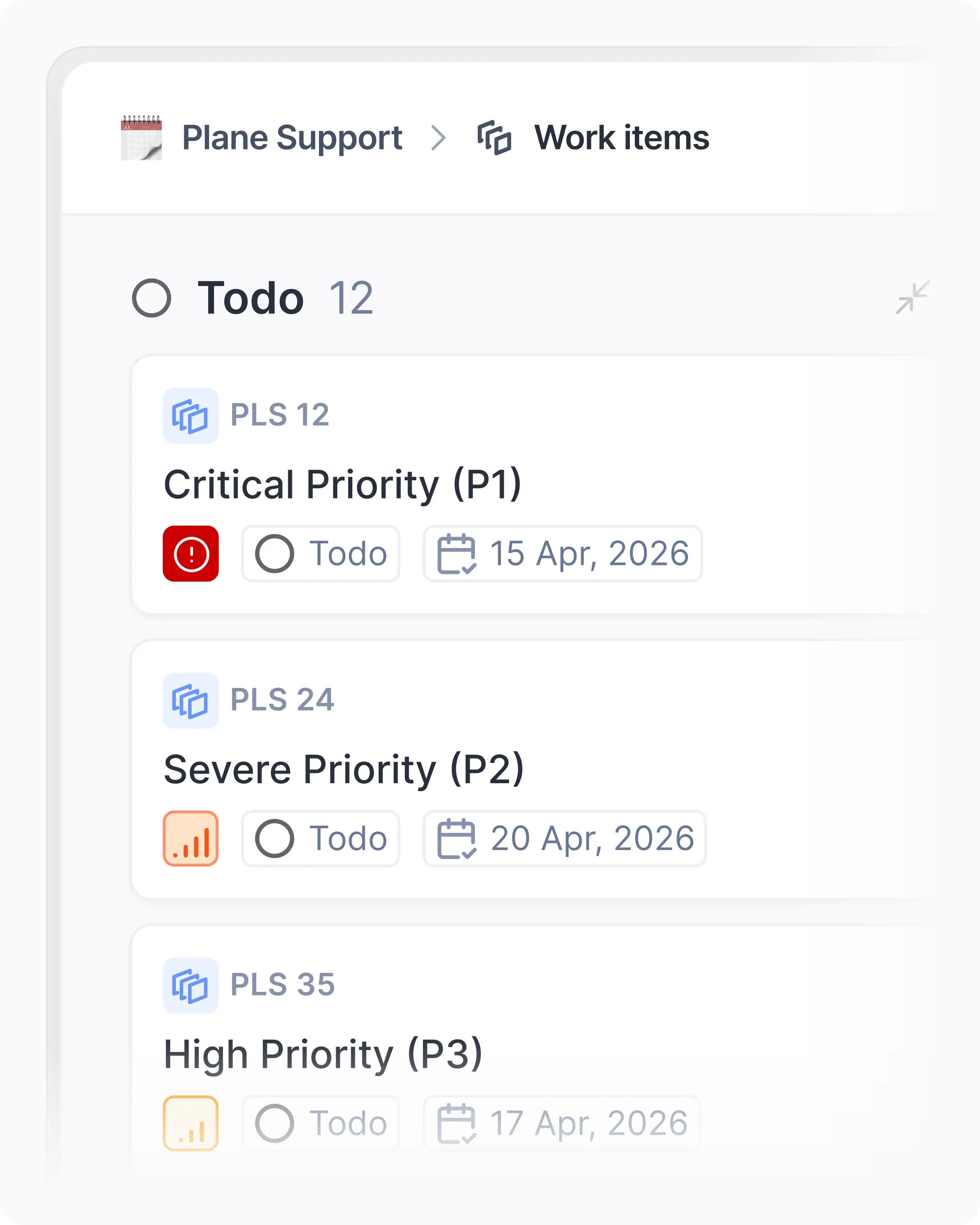
Task: Click the breadcrumb chevron separator after Plane Support
Action: [x=439, y=138]
